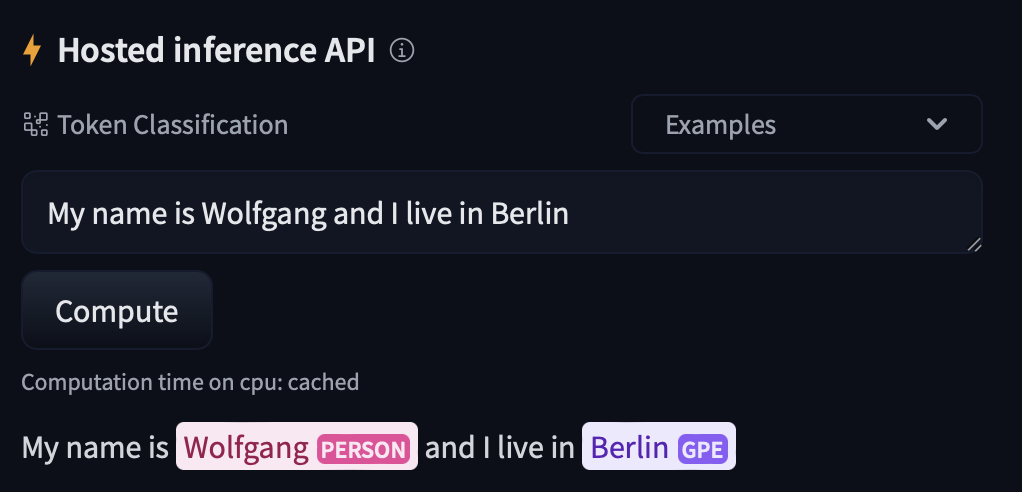
Task: Click the word Wolfgang inside the input box
Action: [260, 213]
